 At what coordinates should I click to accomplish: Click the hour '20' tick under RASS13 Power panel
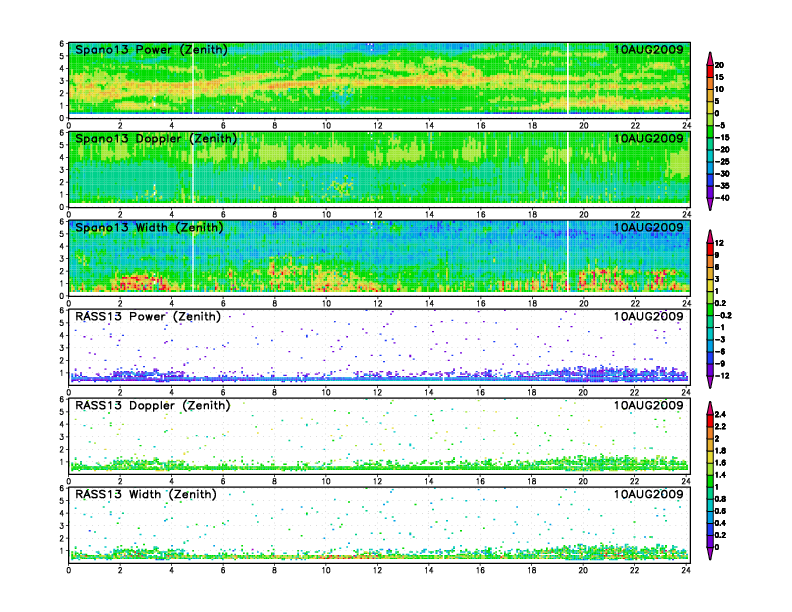584,392
